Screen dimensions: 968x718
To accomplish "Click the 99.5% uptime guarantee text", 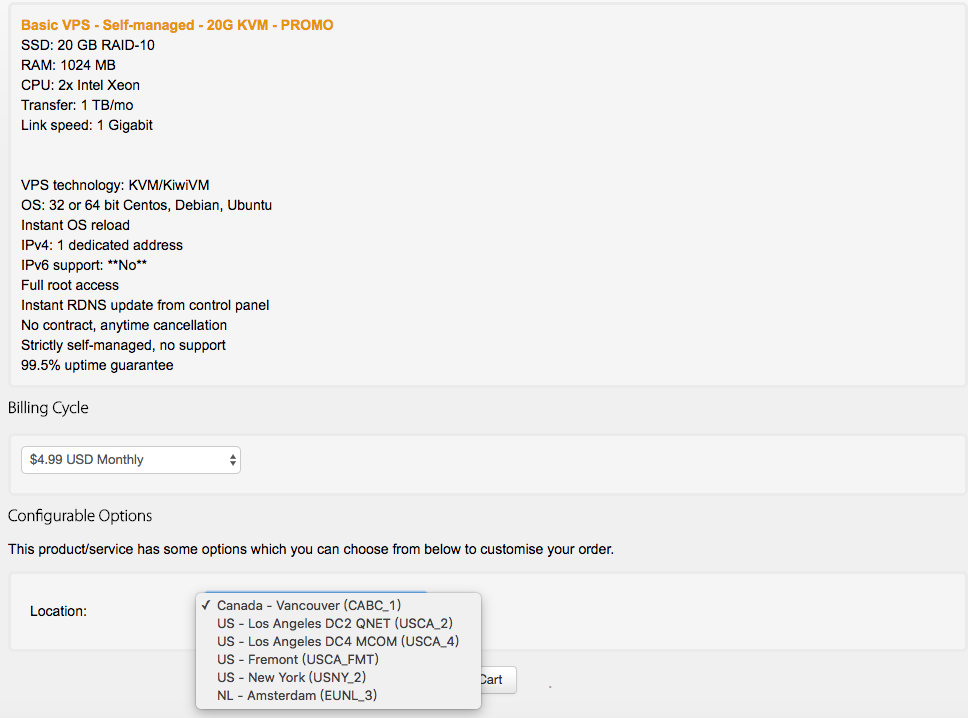I will tap(97, 365).
